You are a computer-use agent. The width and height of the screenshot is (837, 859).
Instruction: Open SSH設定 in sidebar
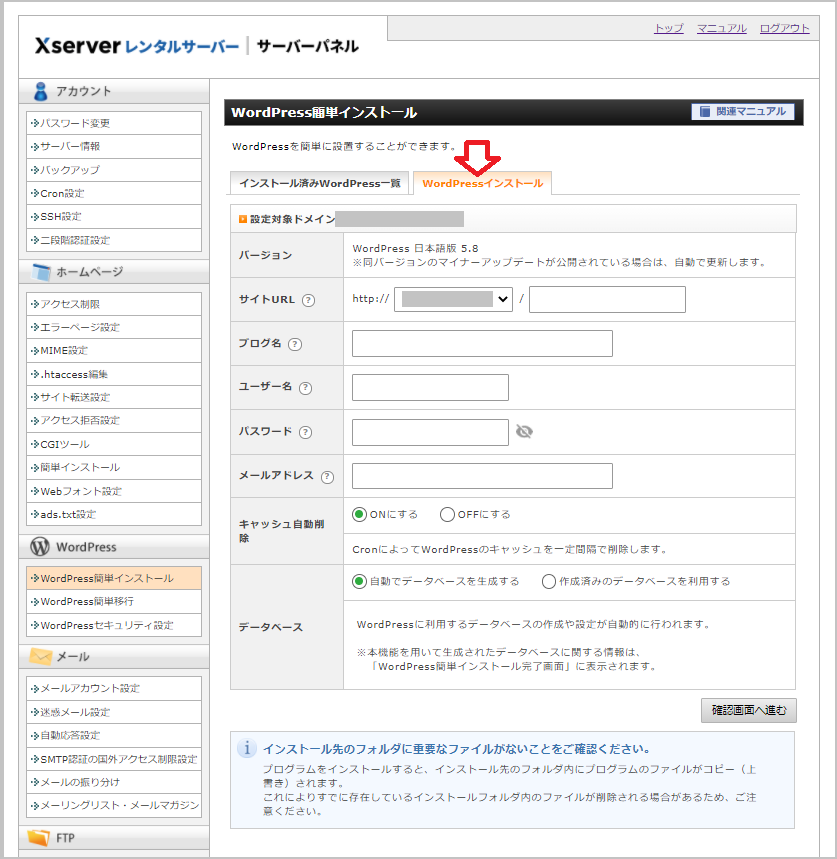114,217
